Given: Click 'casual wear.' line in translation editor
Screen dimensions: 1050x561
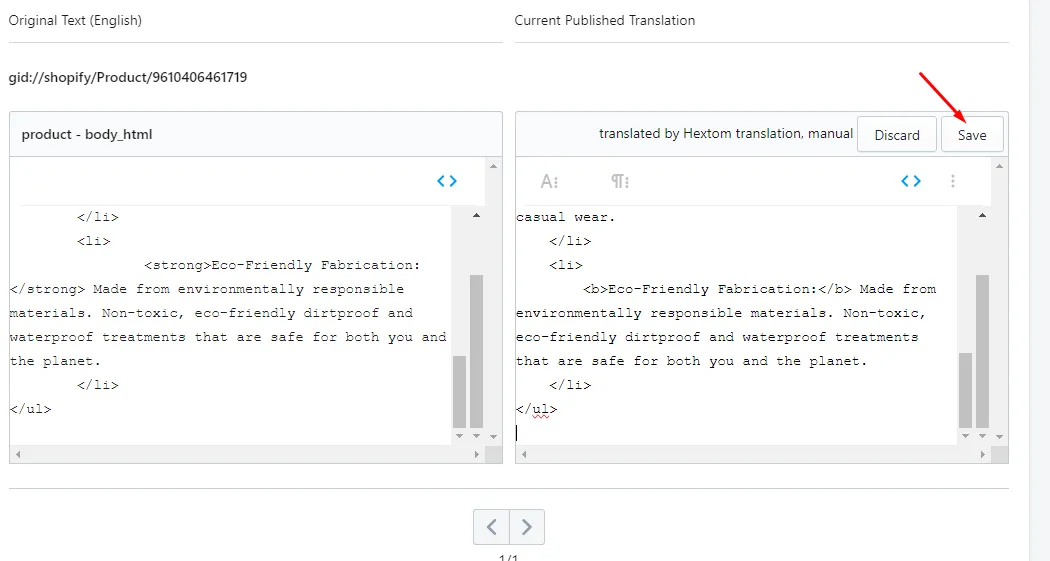Looking at the screenshot, I should [566, 217].
